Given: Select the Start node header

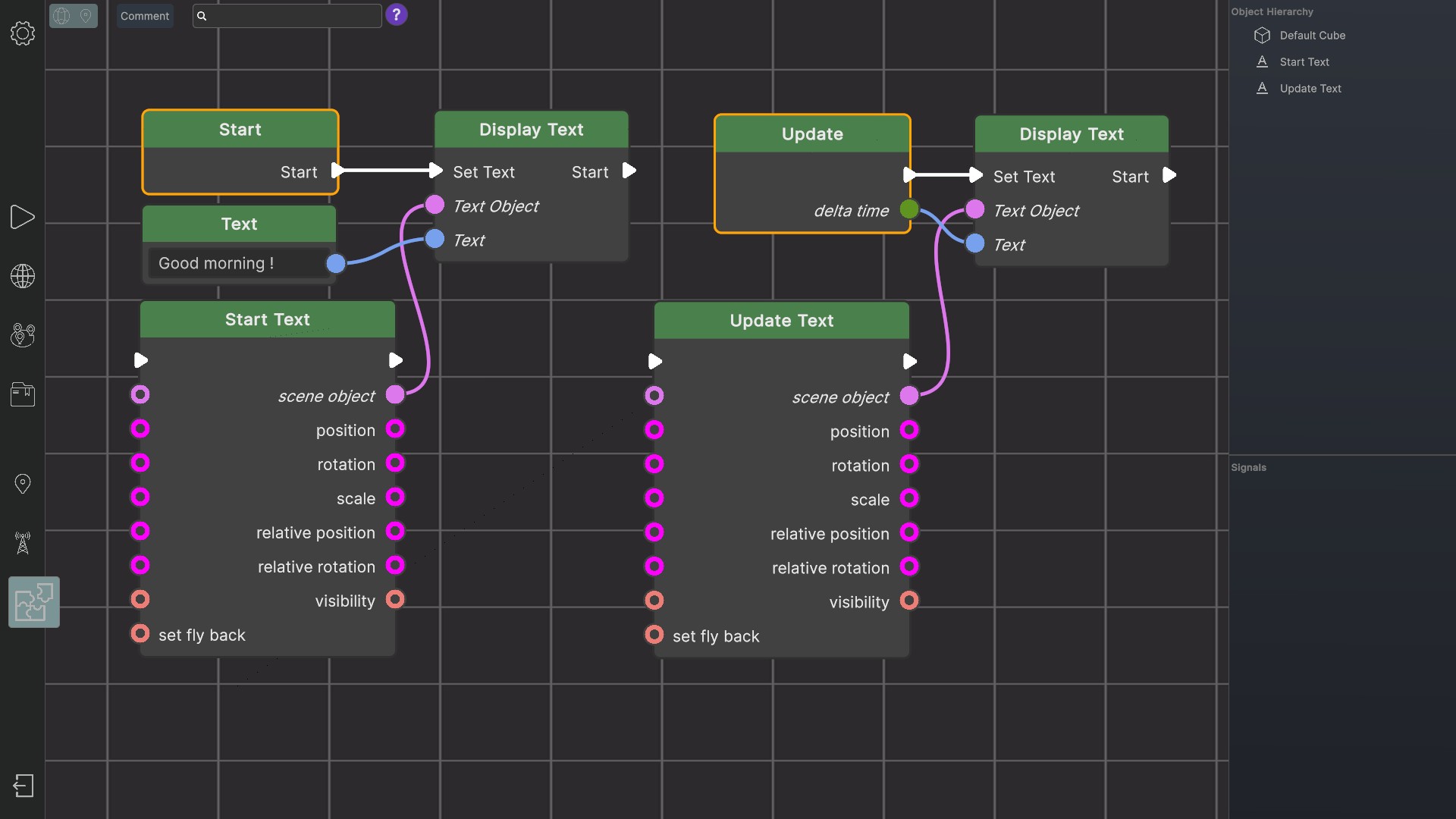Looking at the screenshot, I should tap(240, 130).
